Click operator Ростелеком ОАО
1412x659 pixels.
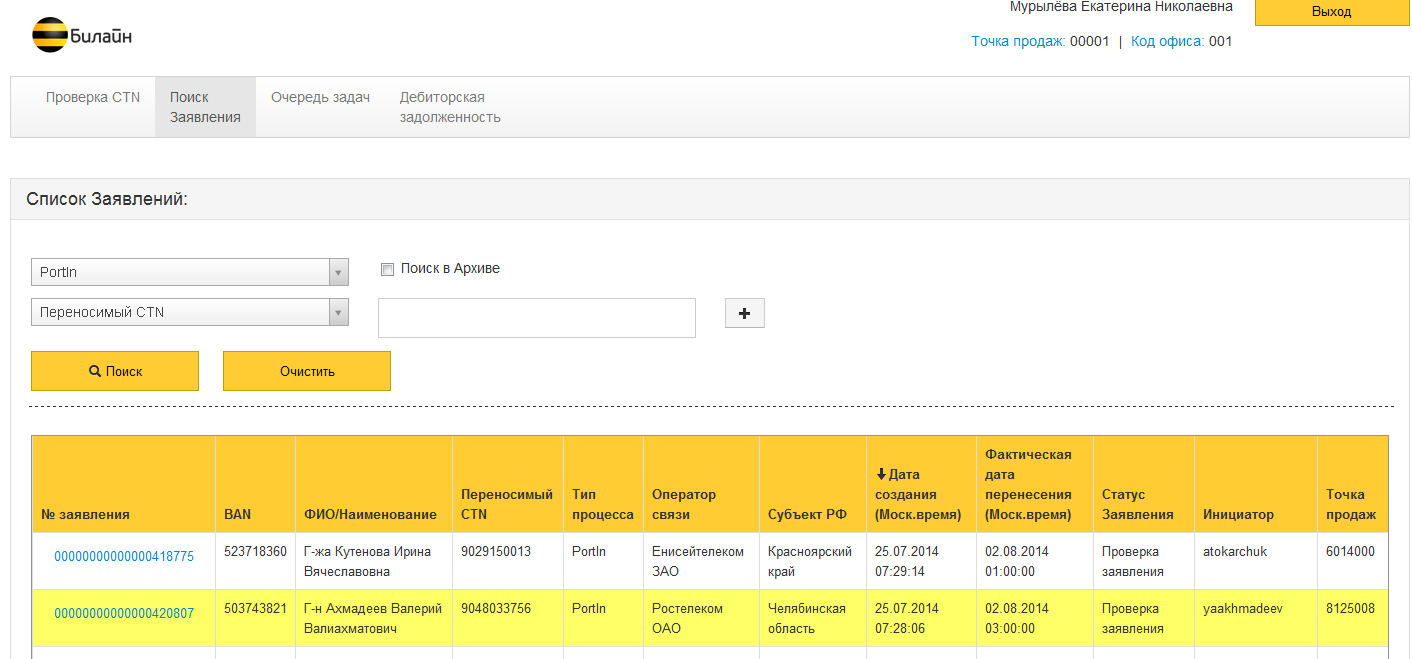pyautogui.click(x=687, y=618)
